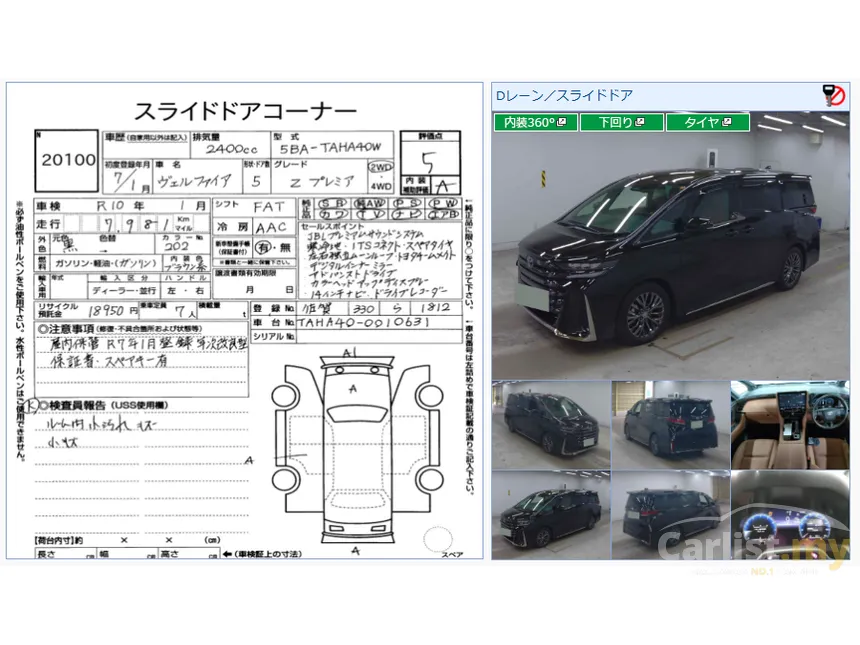Click the mileage value 7,981
Viewport: 860px width, 645px height.
pyautogui.click(x=137, y=224)
